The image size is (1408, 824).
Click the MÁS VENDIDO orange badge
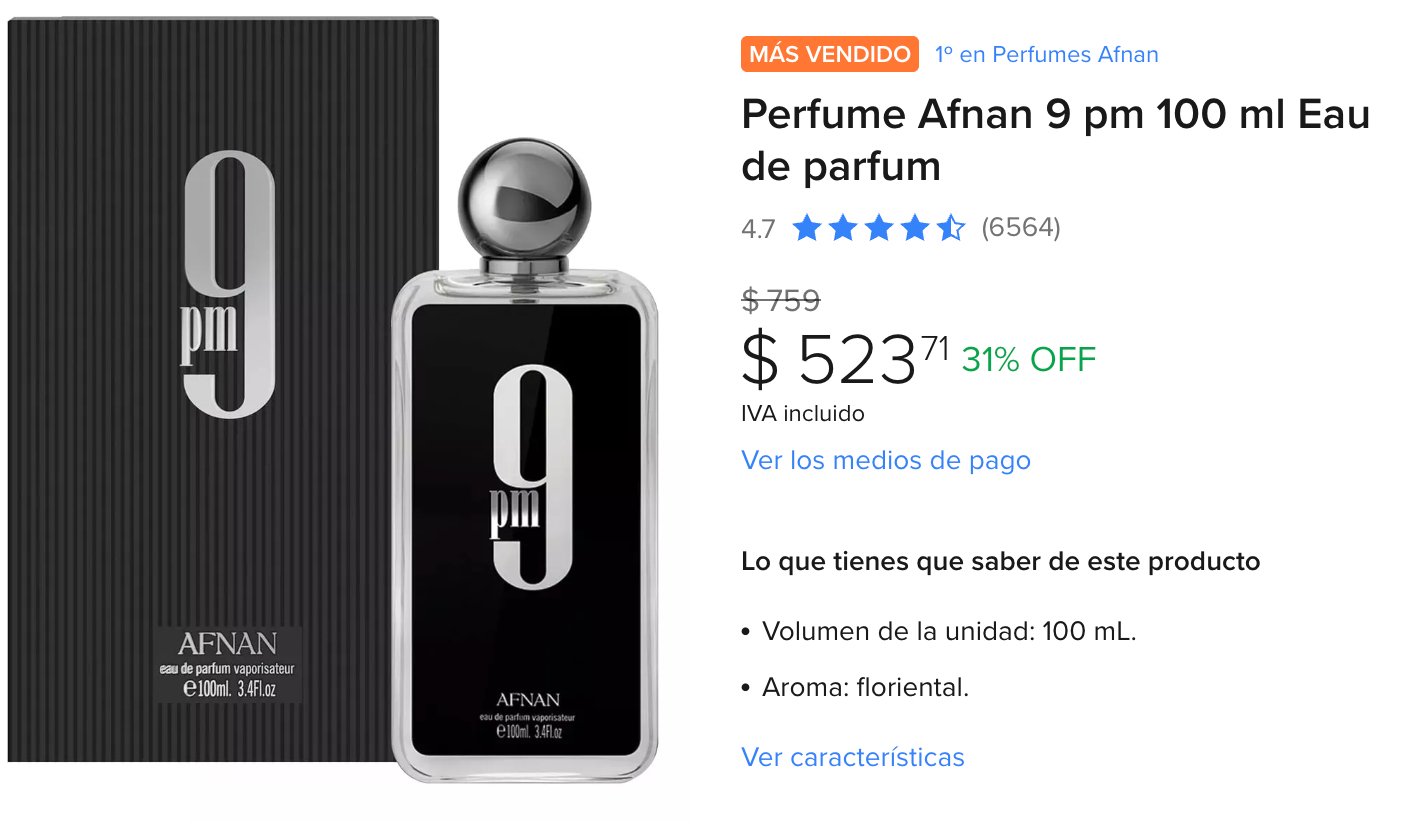click(830, 54)
